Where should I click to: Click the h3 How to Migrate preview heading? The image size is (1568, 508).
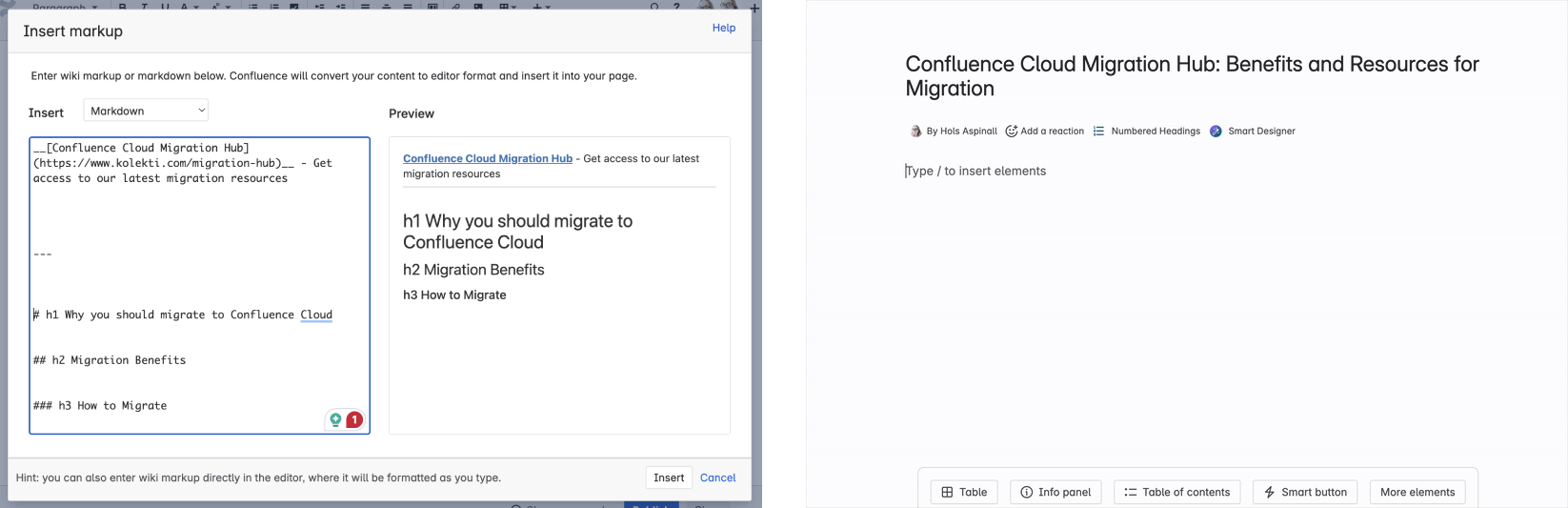454,295
